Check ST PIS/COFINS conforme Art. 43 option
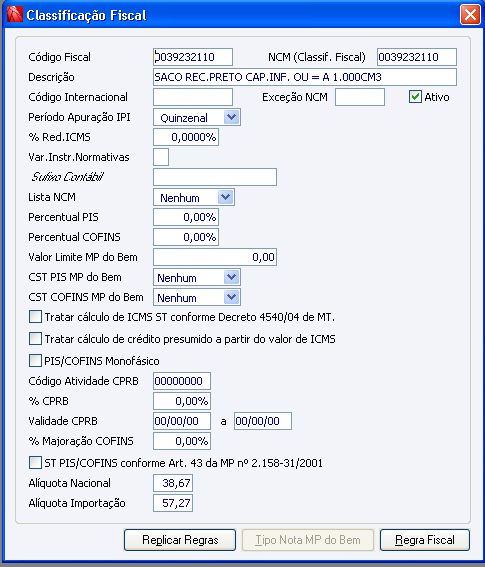This screenshot has height=567, width=485. pos(35,463)
